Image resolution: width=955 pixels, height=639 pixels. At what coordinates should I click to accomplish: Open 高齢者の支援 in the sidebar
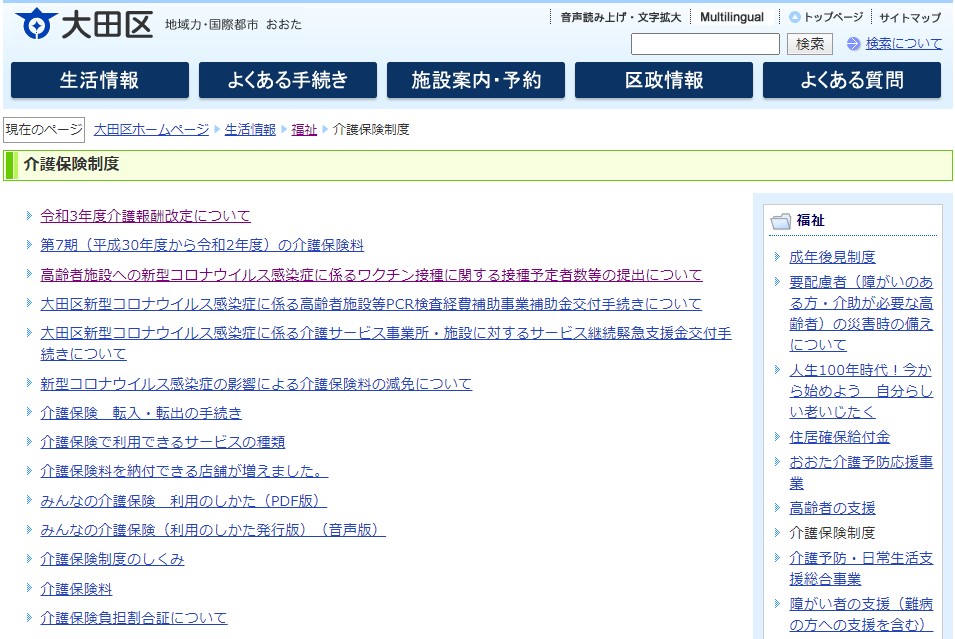[832, 508]
